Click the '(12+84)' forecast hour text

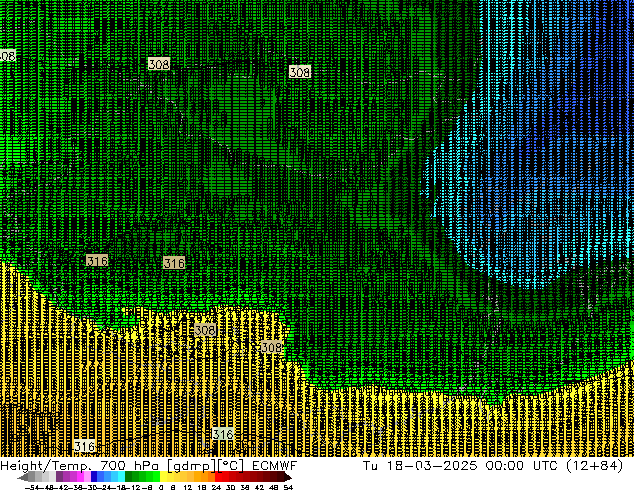coord(595,466)
